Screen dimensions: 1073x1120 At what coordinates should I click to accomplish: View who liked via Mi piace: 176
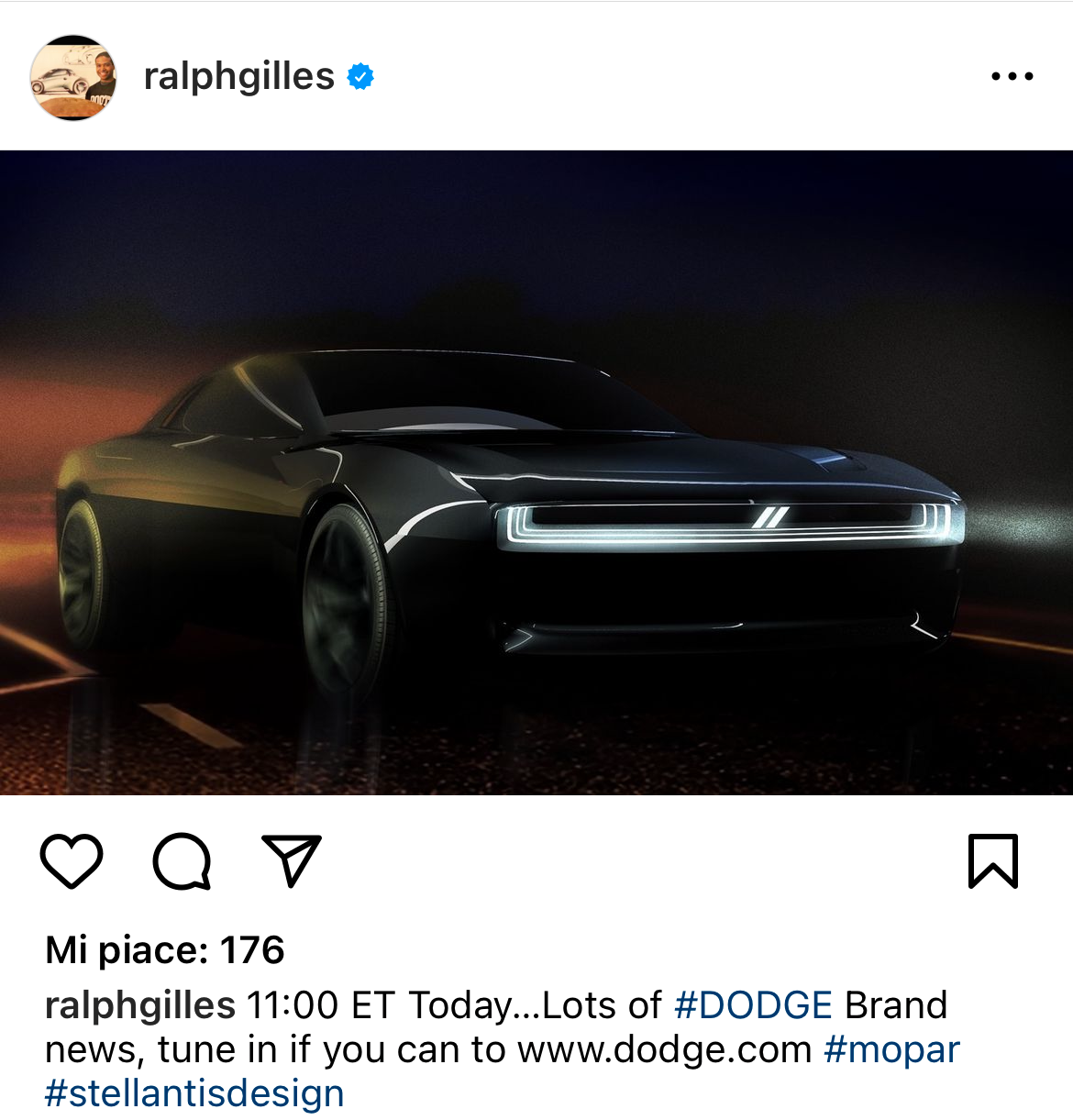click(165, 949)
